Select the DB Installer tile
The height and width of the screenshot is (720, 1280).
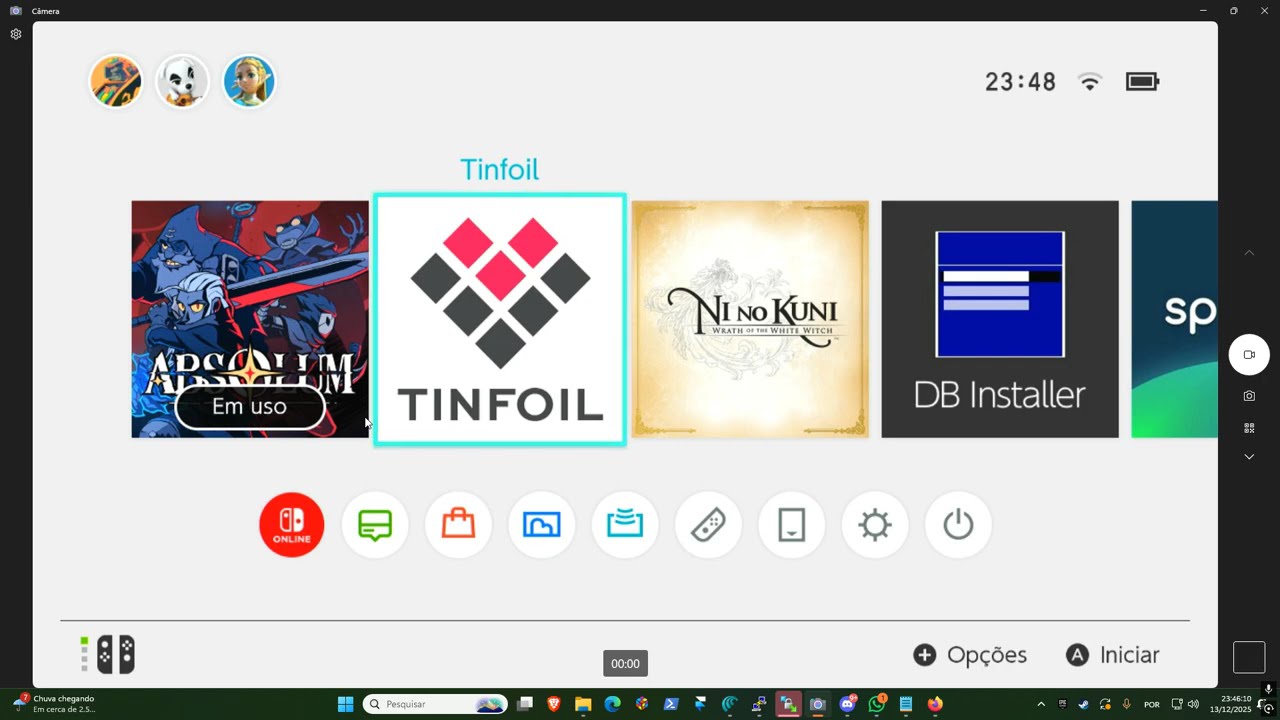(1000, 319)
